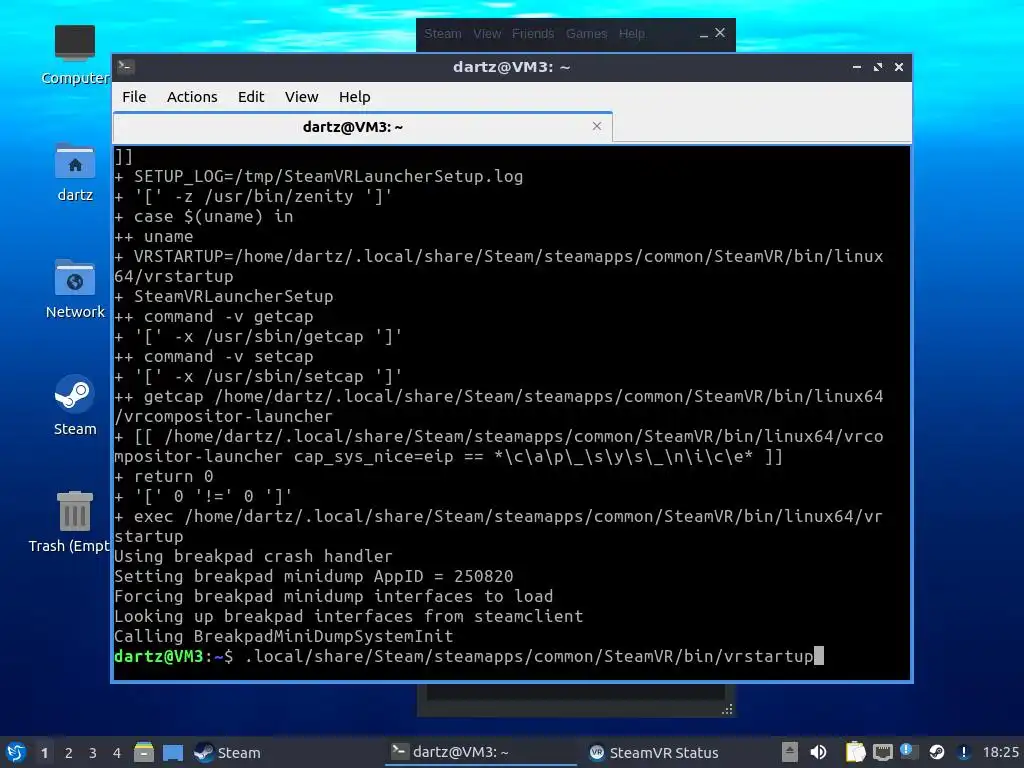Viewport: 1024px width, 768px height.
Task: Click '++ command -v setcap' line
Action: pyautogui.click(x=214, y=356)
